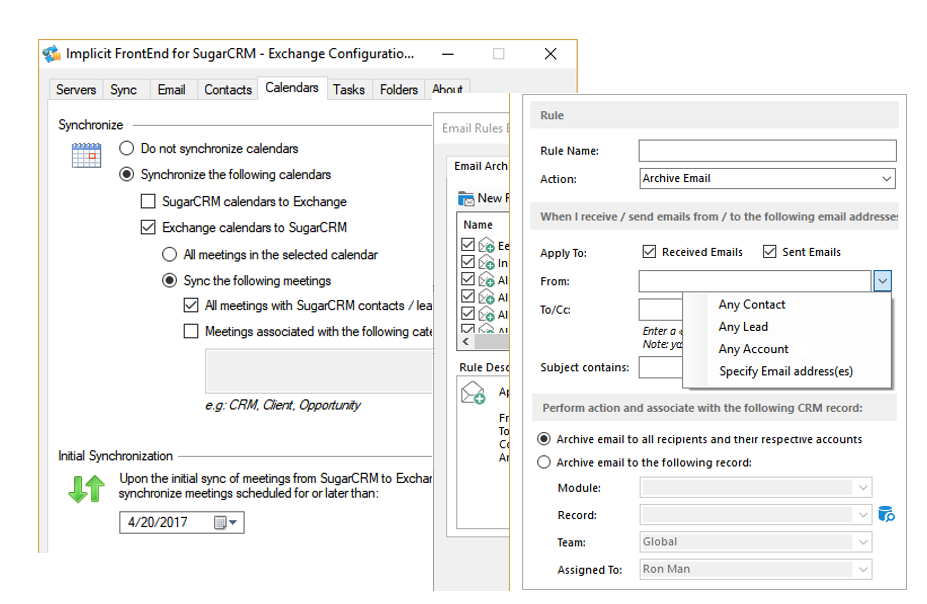Enable SugarCRM calendars to Exchange checkbox
The height and width of the screenshot is (604, 927).
(148, 201)
